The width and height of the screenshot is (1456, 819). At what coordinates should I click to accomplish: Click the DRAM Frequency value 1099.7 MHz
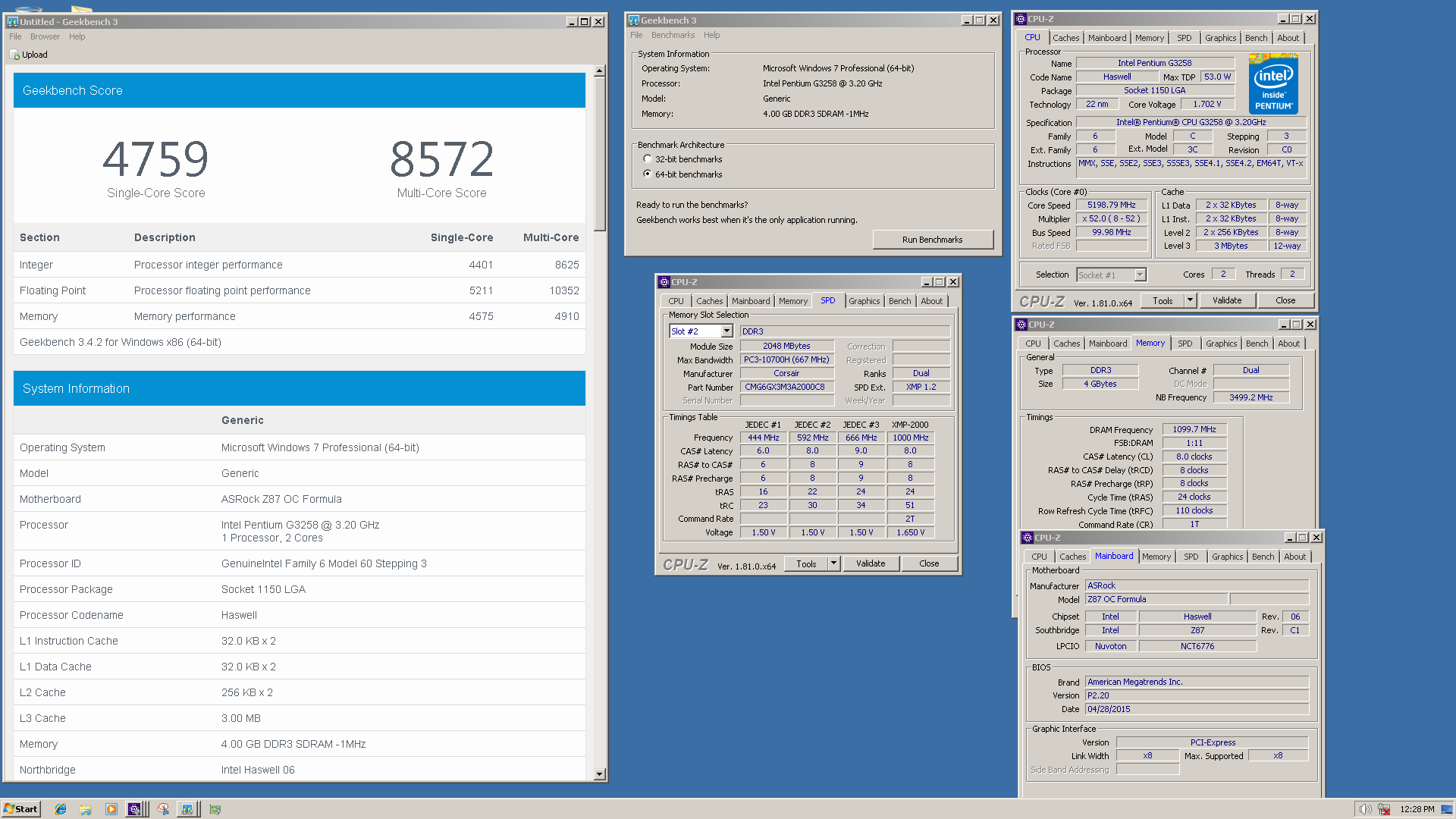[1194, 429]
